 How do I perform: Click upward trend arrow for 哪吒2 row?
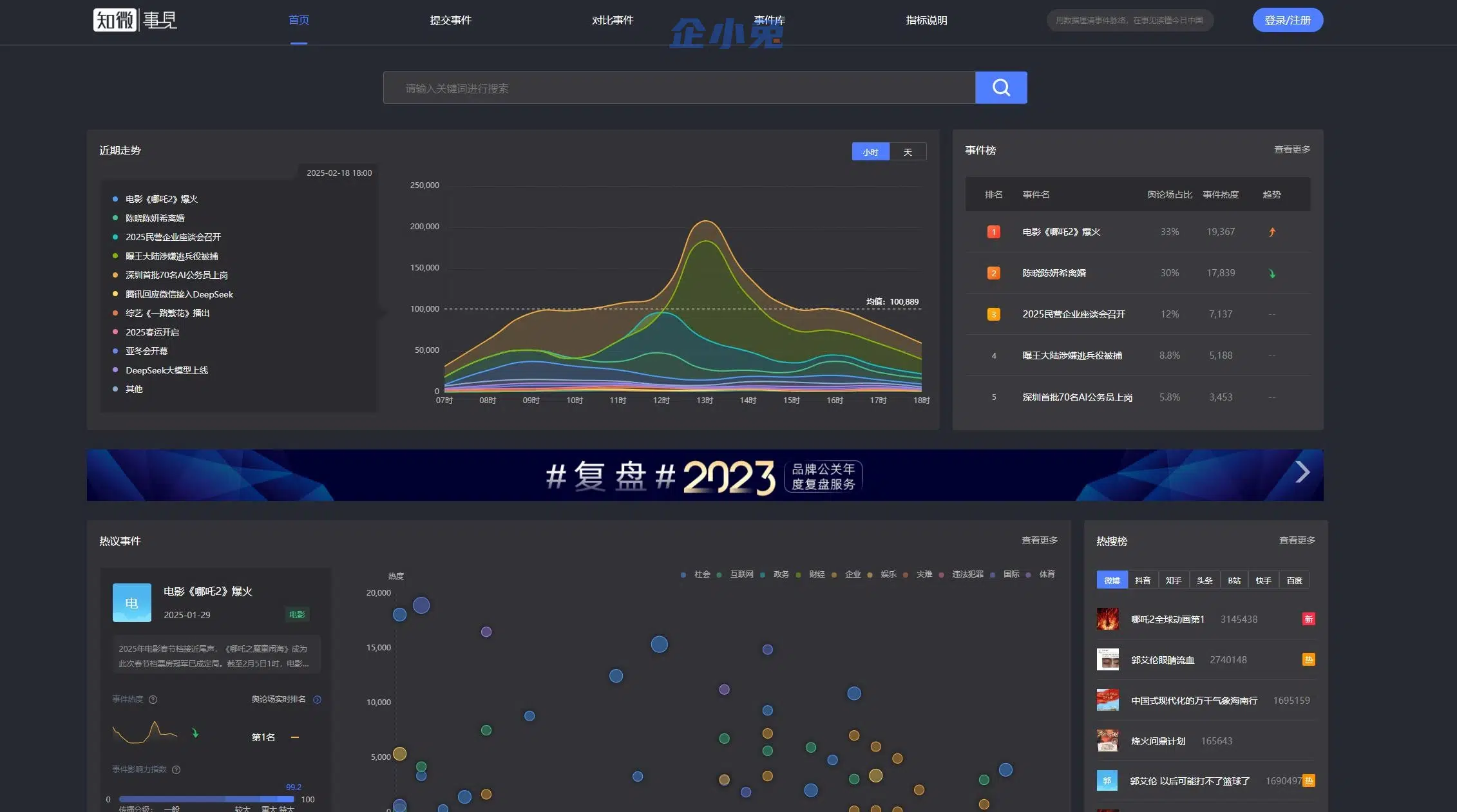[x=1272, y=232]
